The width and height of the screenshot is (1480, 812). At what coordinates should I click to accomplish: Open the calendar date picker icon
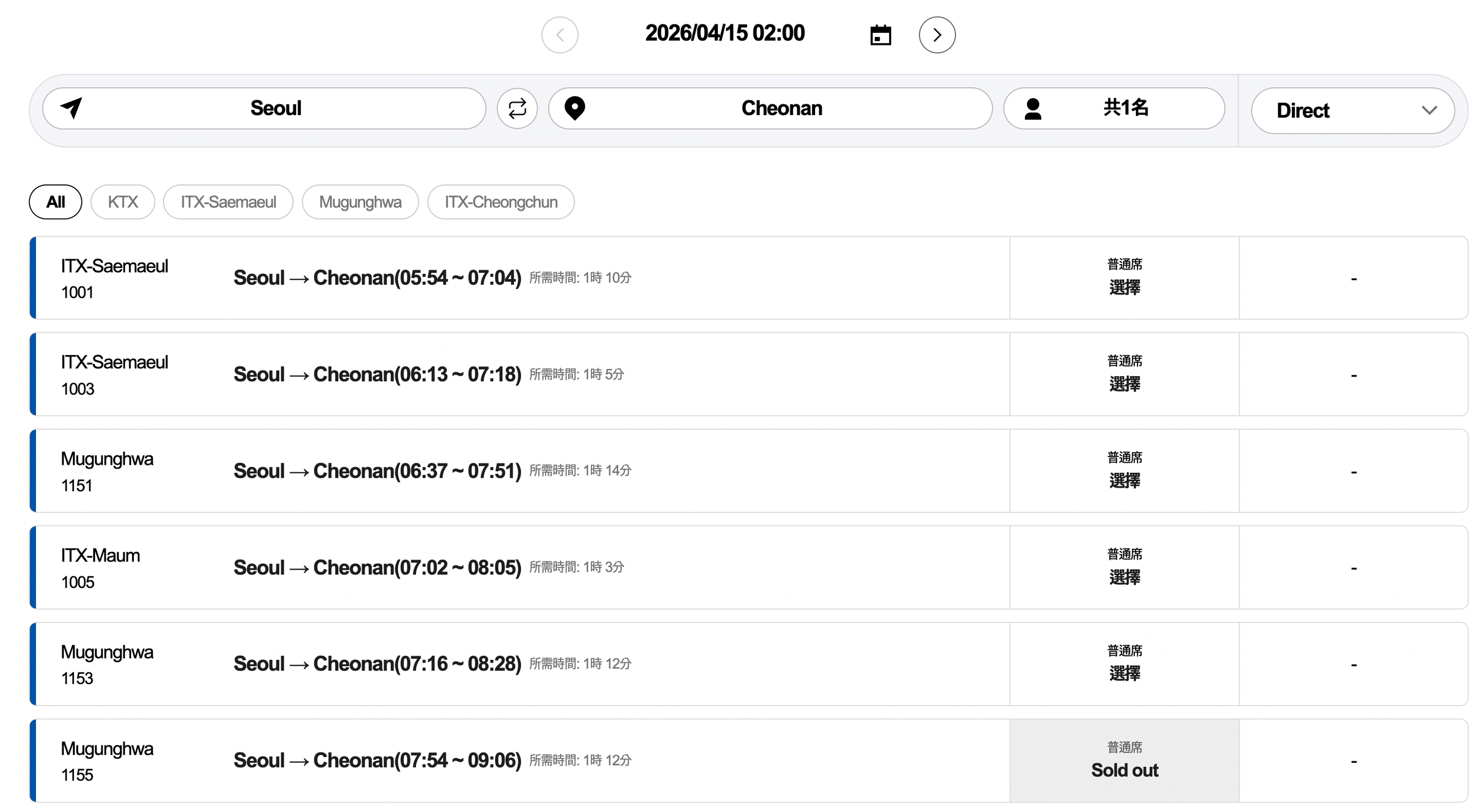click(x=880, y=35)
